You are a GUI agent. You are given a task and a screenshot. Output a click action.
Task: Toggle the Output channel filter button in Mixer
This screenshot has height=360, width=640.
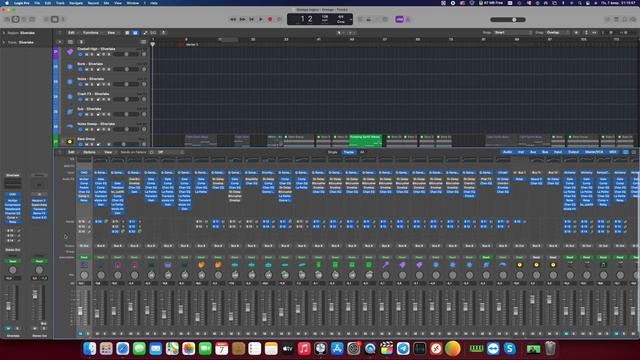[x=573, y=152]
